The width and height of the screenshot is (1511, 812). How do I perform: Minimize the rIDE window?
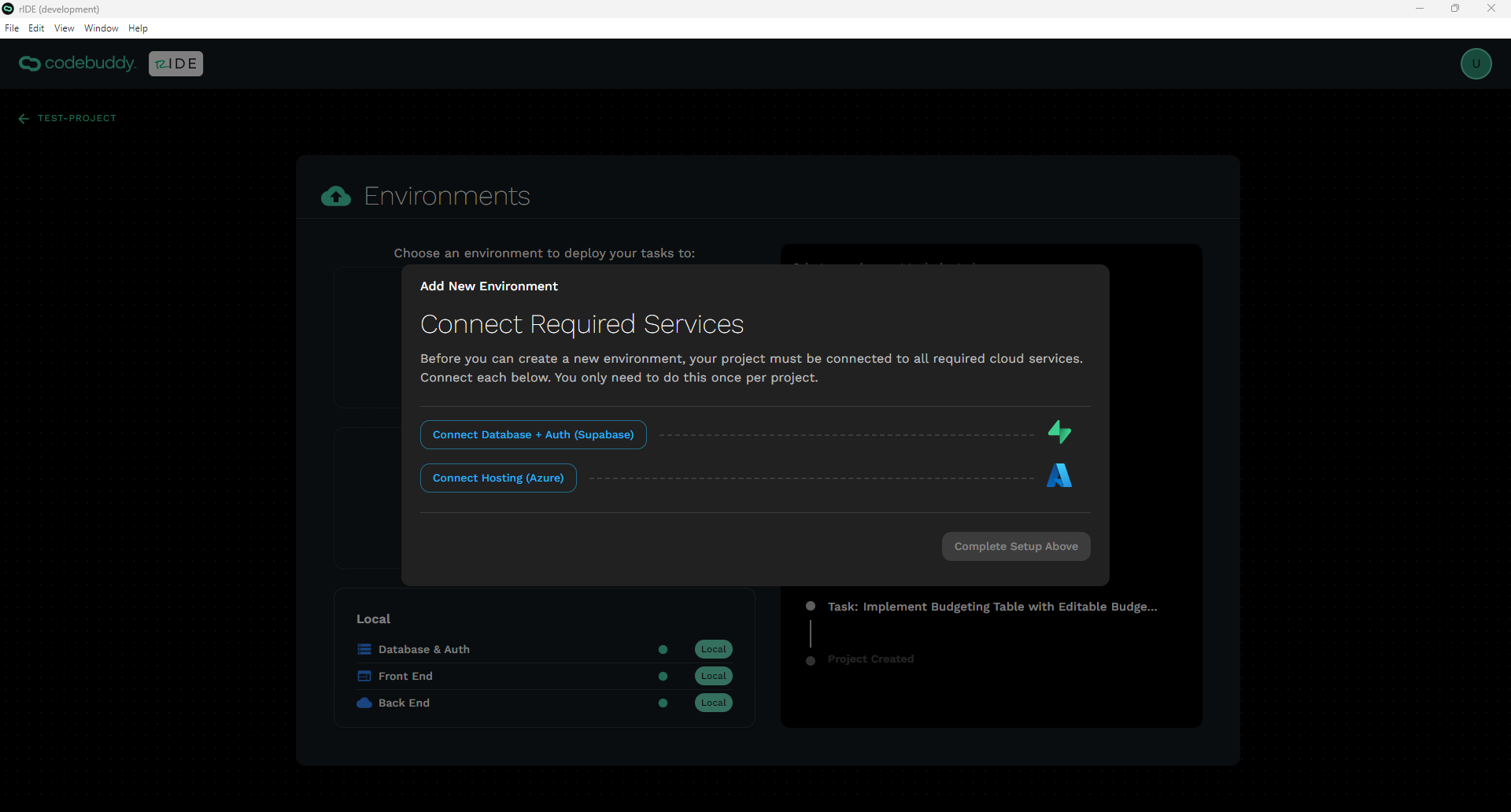coord(1420,9)
